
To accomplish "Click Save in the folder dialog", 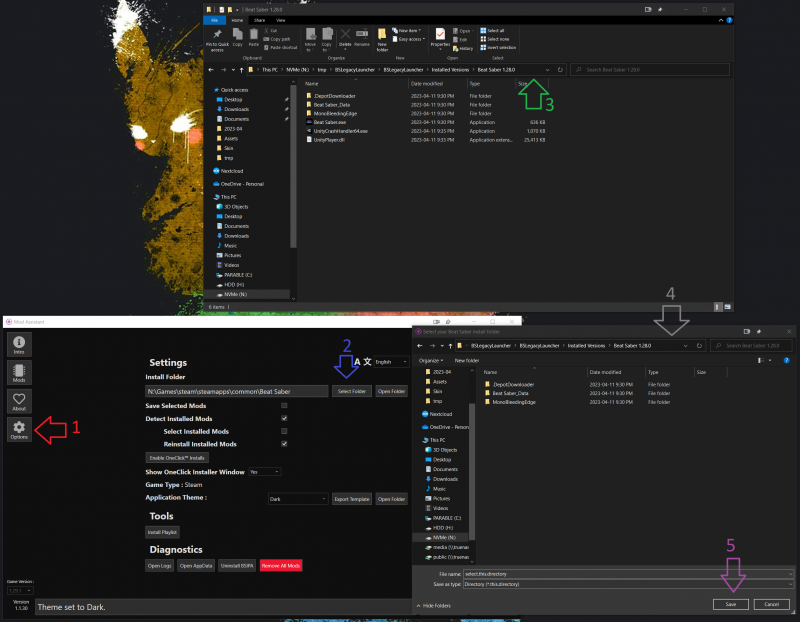I will click(728, 604).
